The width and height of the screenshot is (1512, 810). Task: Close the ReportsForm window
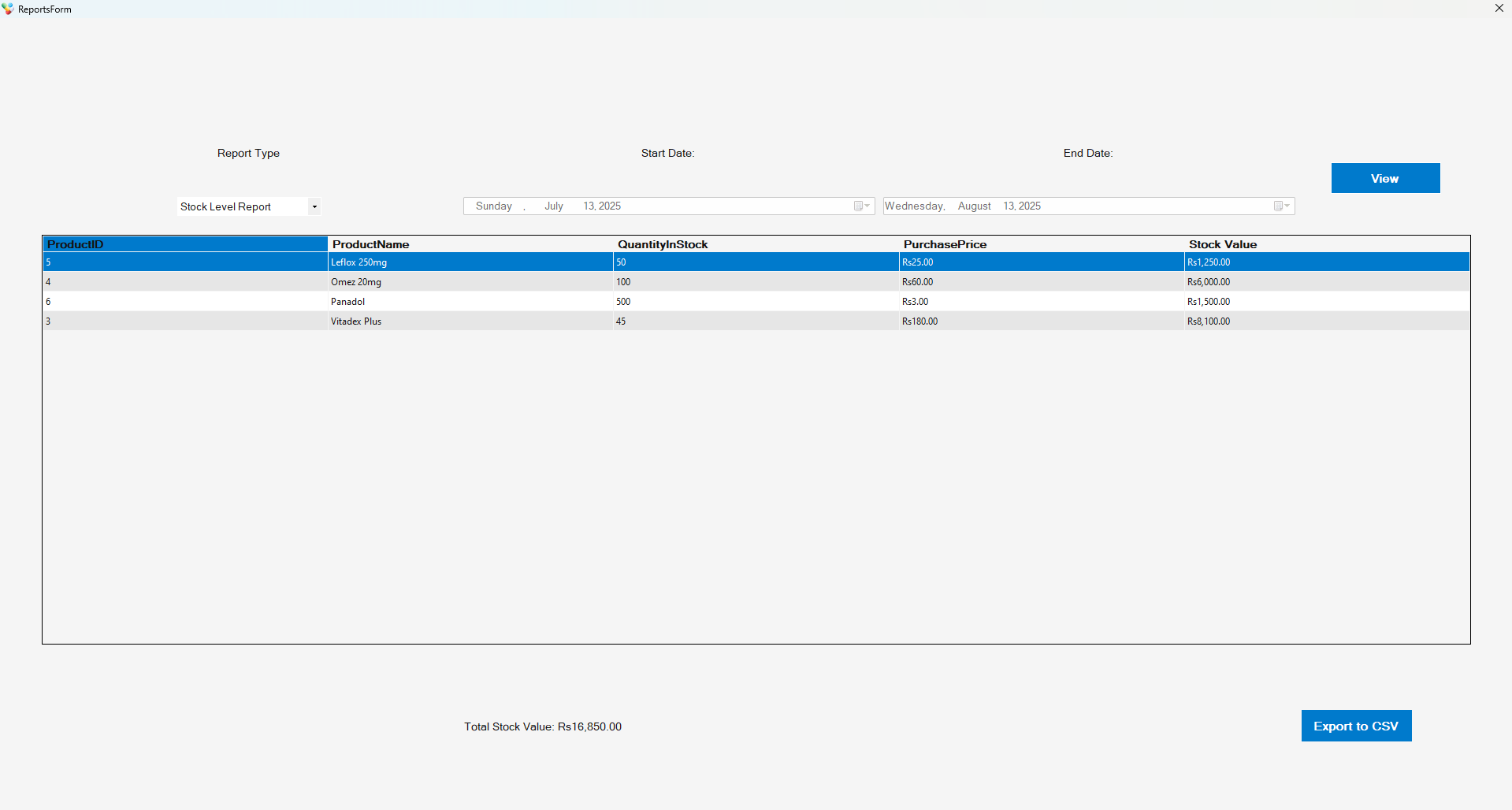point(1499,9)
